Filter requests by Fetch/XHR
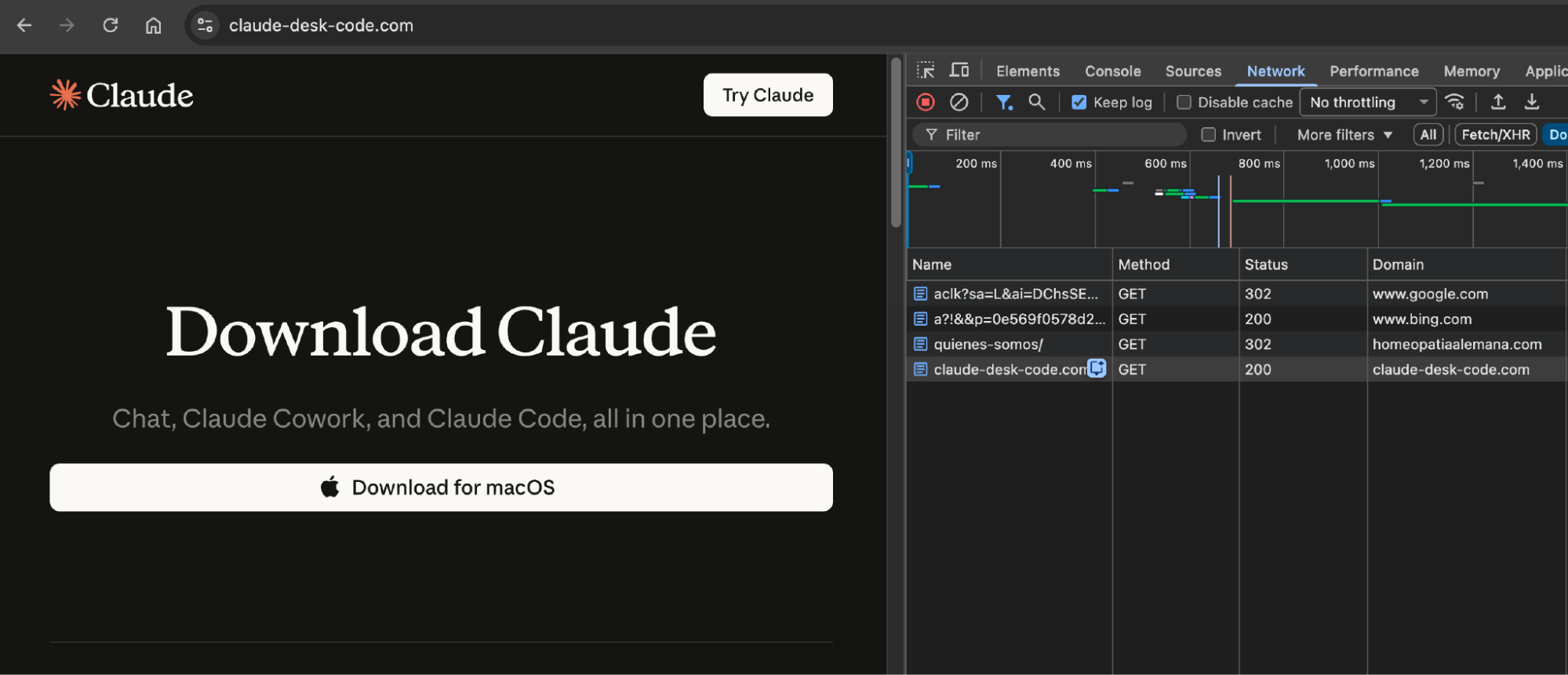The width and height of the screenshot is (1568, 675). 1496,135
